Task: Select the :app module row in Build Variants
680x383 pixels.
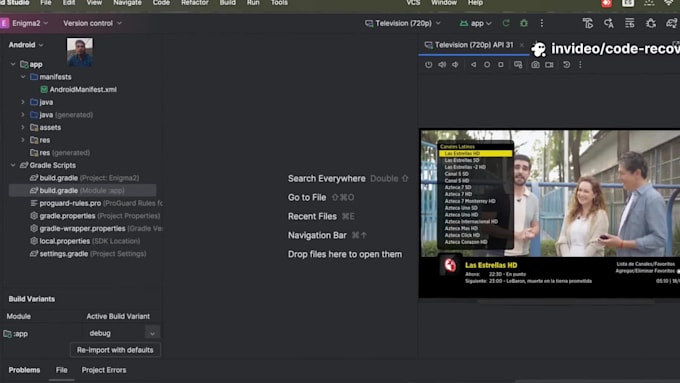Action: click(81, 334)
